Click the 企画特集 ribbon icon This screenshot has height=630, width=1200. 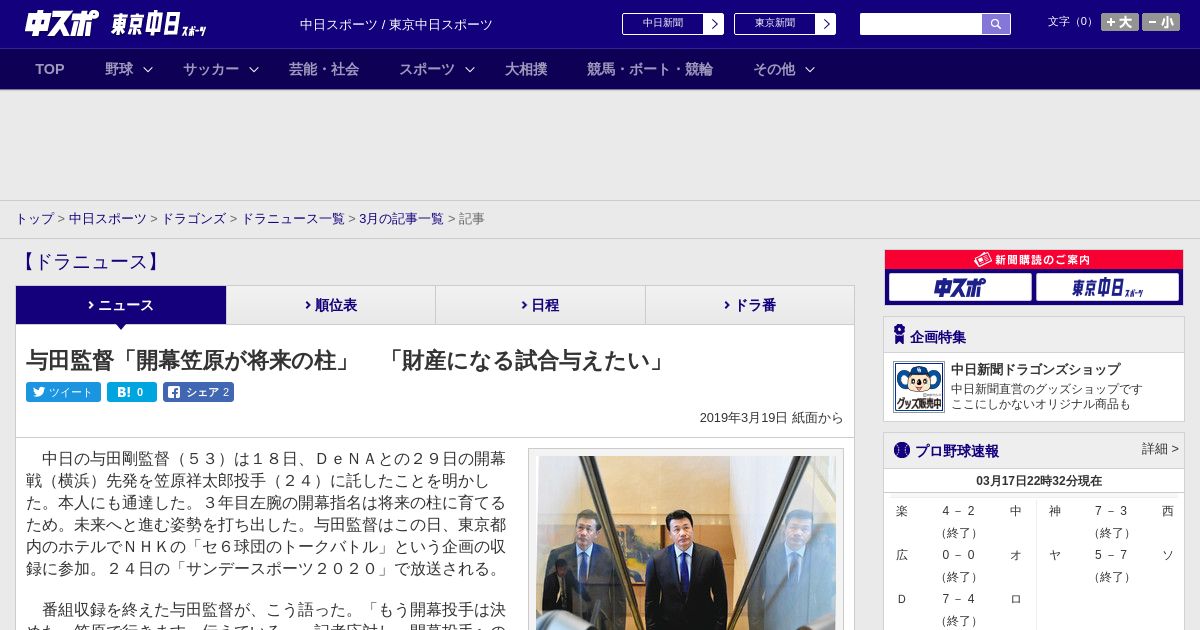coord(899,335)
